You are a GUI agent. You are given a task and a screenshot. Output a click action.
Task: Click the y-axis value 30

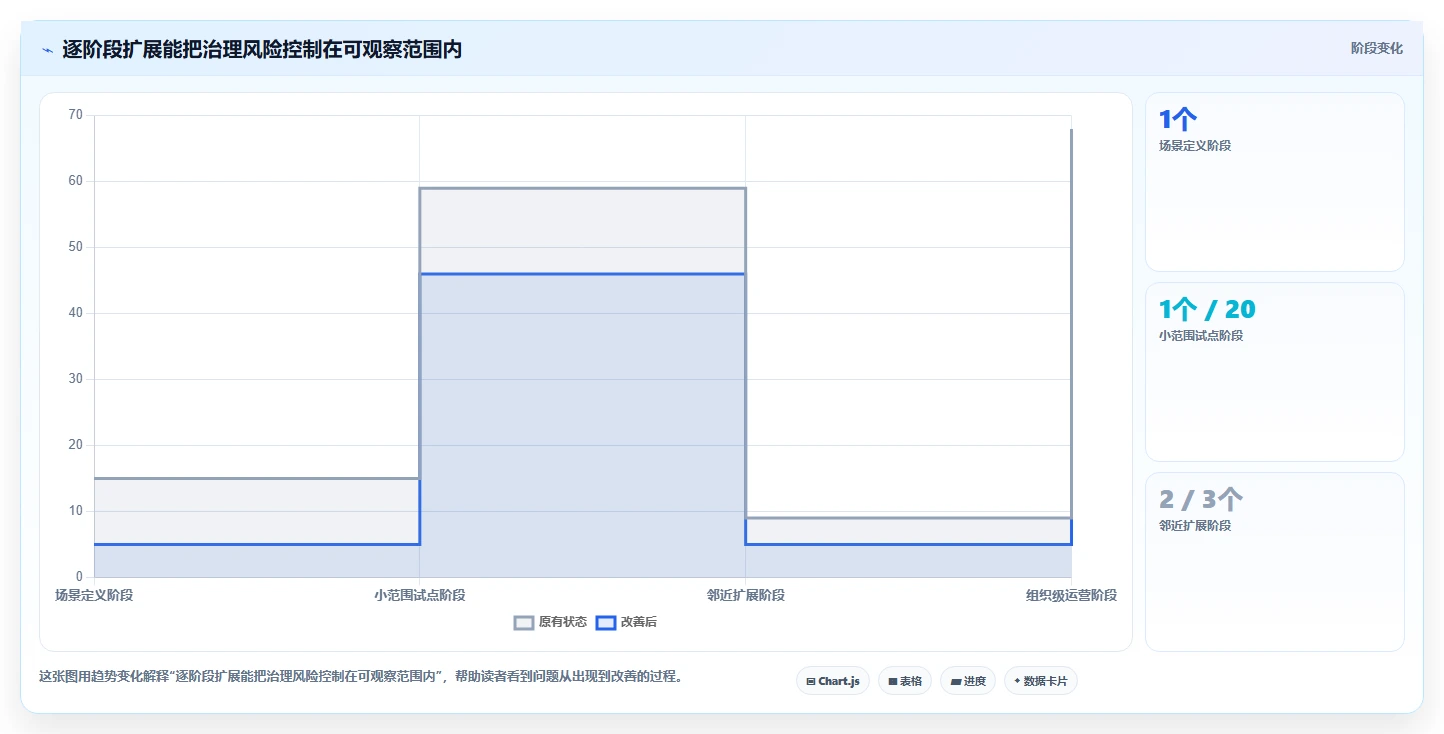pyautogui.click(x=76, y=379)
